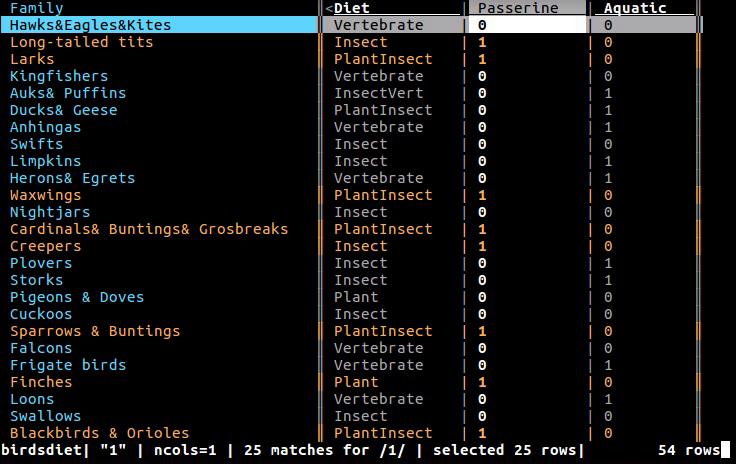Select the Frigate birds cell
This screenshot has width=736, height=464.
pyautogui.click(x=68, y=365)
